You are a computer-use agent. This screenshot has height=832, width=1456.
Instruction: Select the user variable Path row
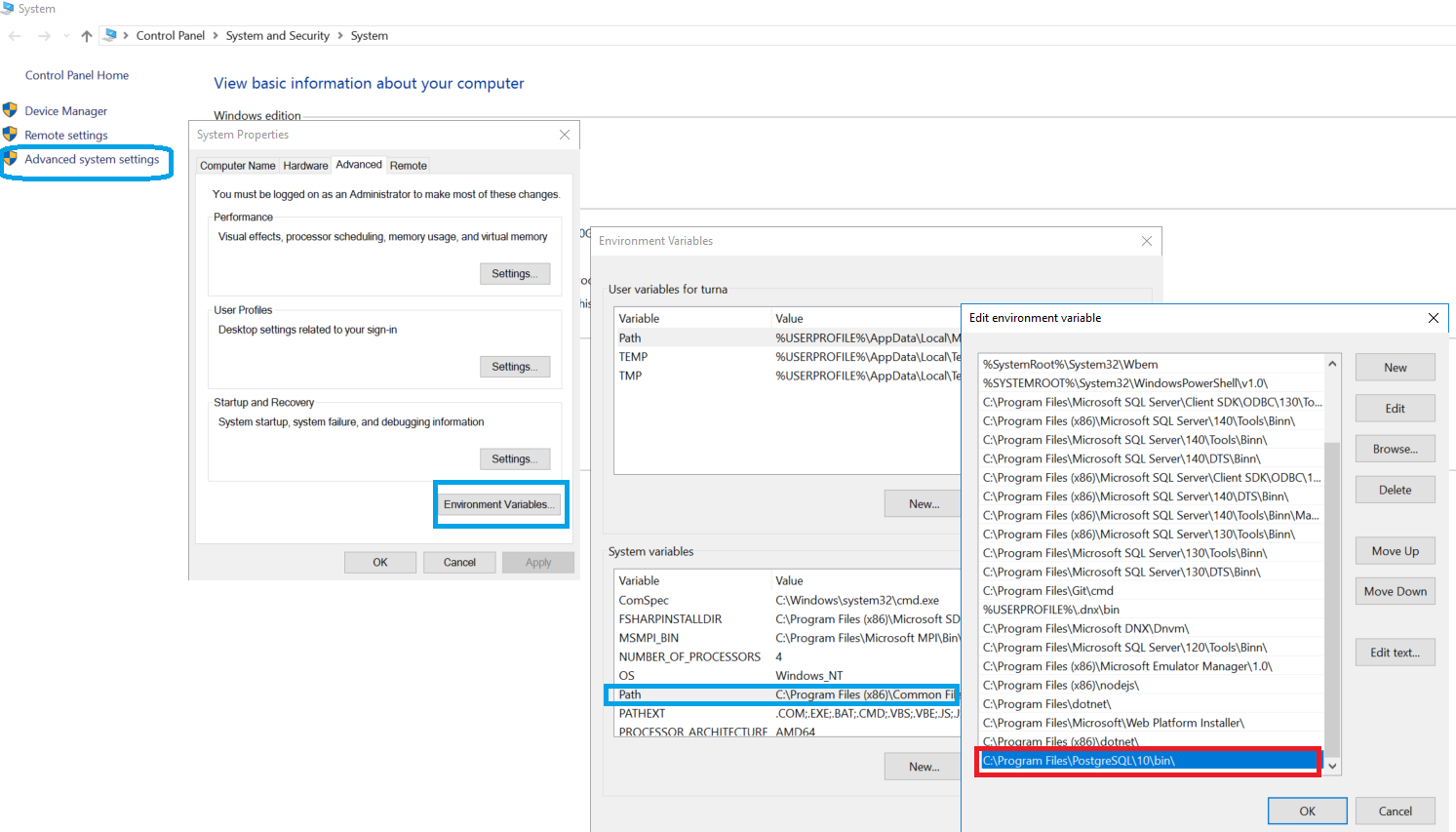[788, 338]
